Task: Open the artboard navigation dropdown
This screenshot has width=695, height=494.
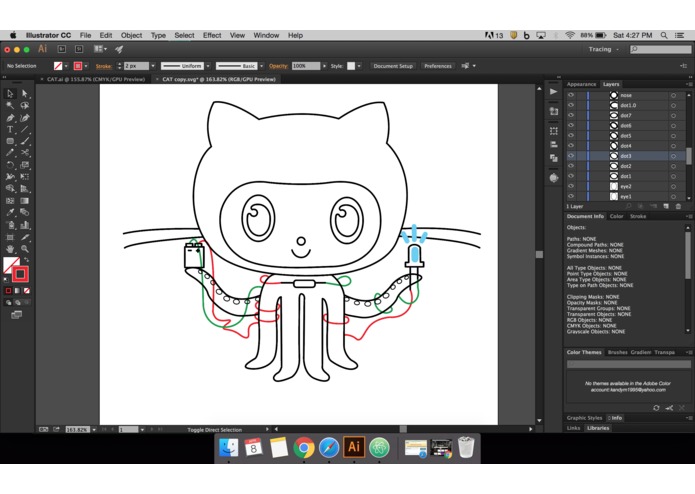Action: (x=142, y=429)
